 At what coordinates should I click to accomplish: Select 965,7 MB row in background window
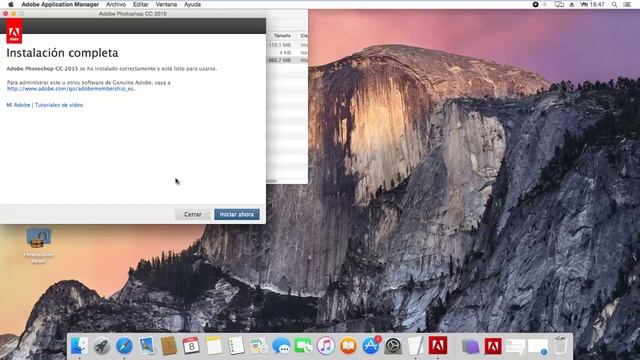click(287, 60)
